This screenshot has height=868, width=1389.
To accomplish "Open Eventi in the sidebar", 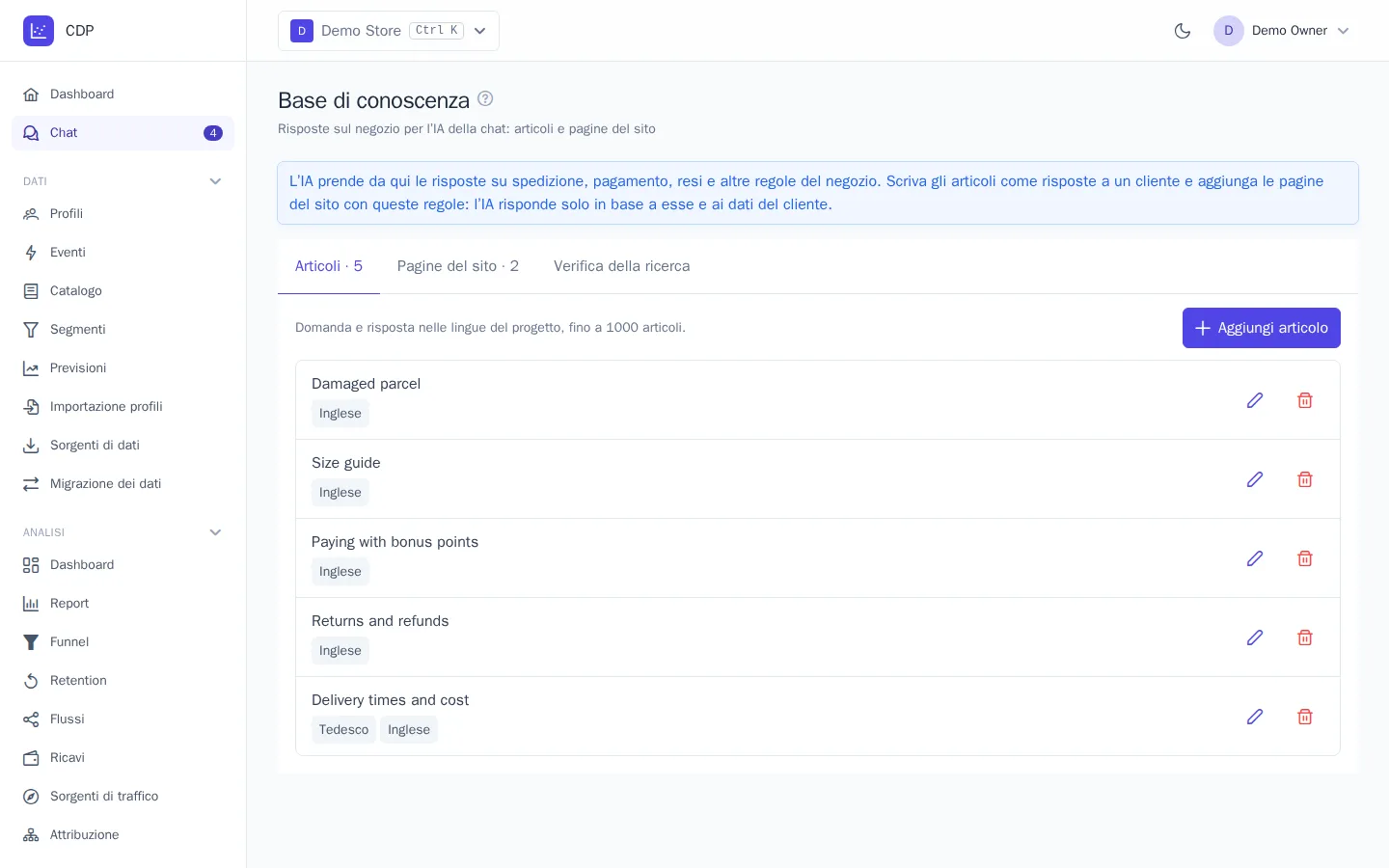I will [123, 253].
